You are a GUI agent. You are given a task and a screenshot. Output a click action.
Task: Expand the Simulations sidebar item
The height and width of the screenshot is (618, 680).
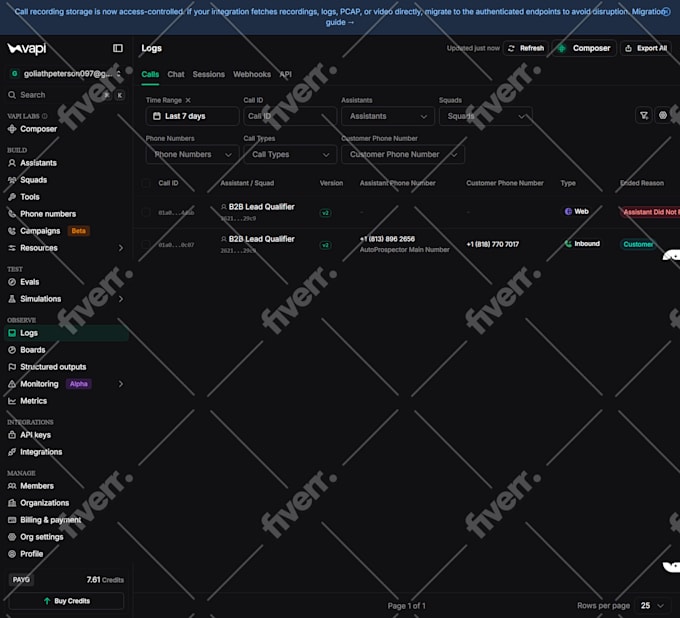[121, 299]
